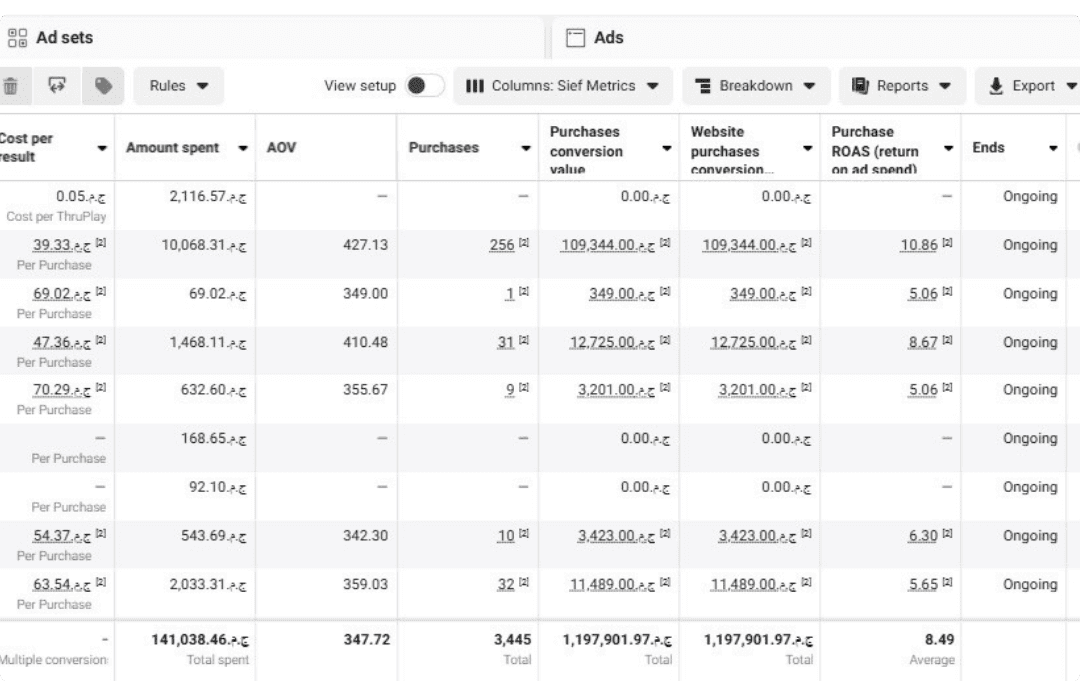Click the 63.54 cost per purchase link
Image resolution: width=1080 pixels, height=695 pixels.
pos(61,585)
